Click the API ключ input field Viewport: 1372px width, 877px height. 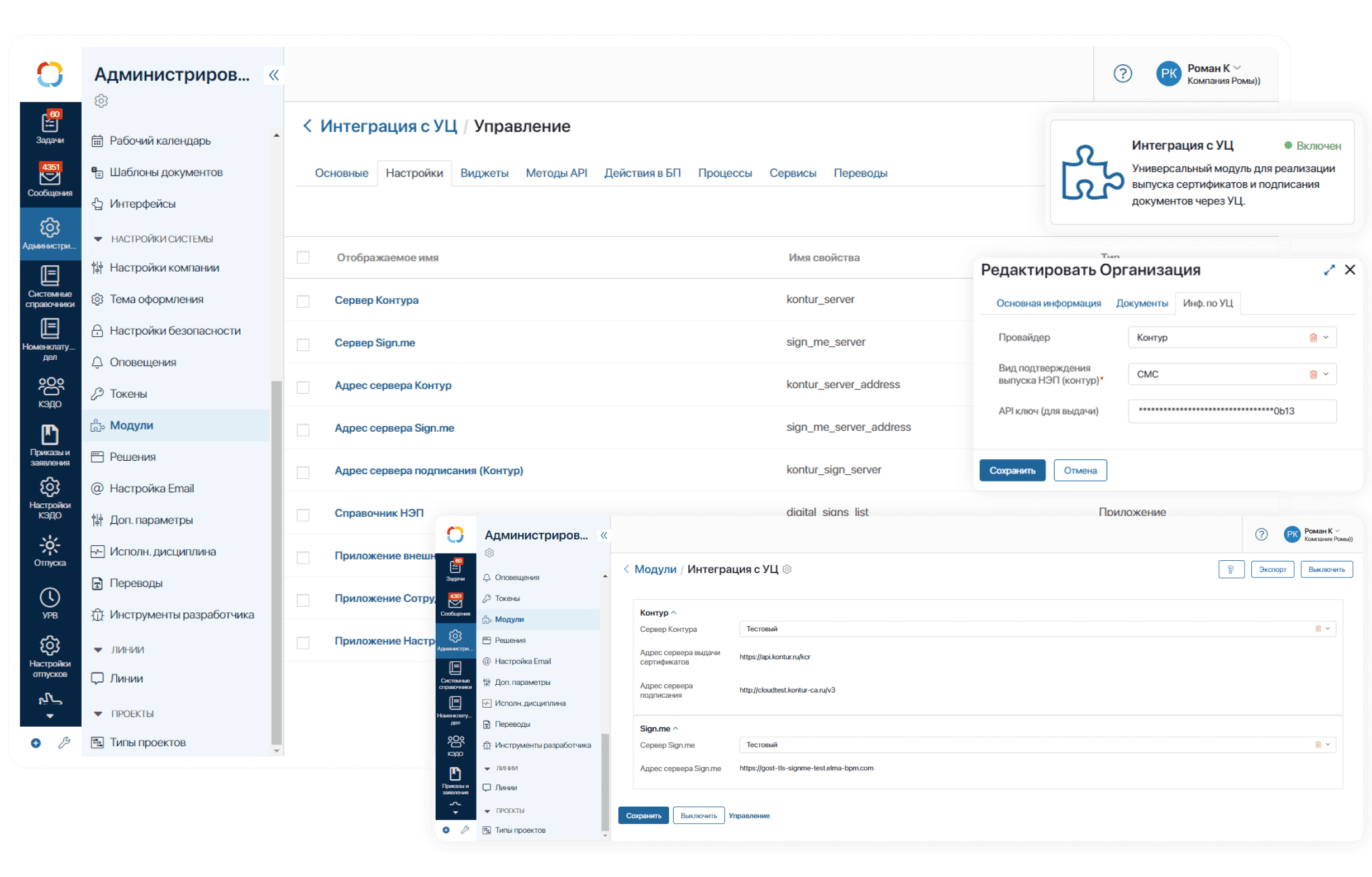point(1231,411)
